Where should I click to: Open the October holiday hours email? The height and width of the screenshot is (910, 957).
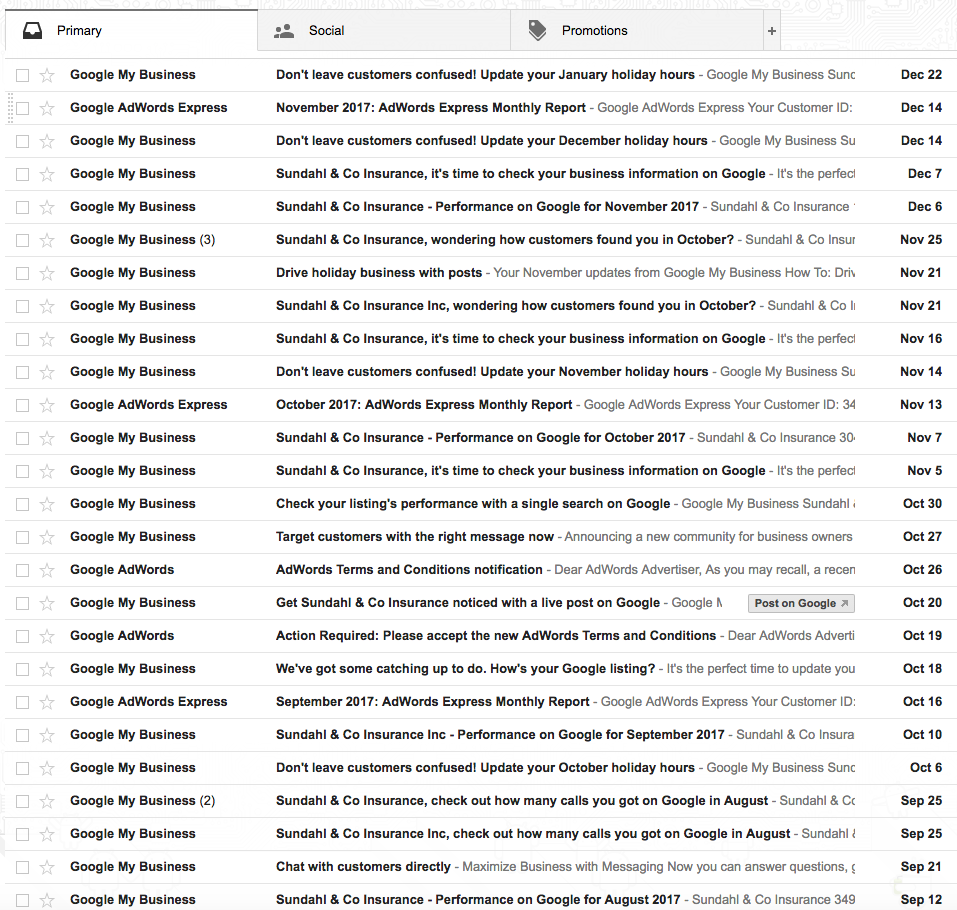point(485,768)
